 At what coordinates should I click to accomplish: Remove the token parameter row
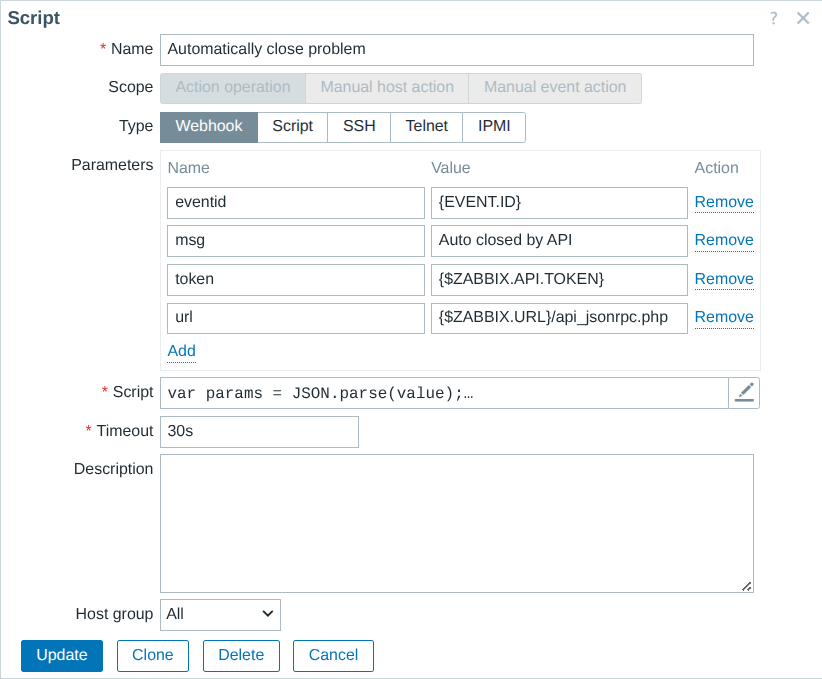(x=724, y=279)
